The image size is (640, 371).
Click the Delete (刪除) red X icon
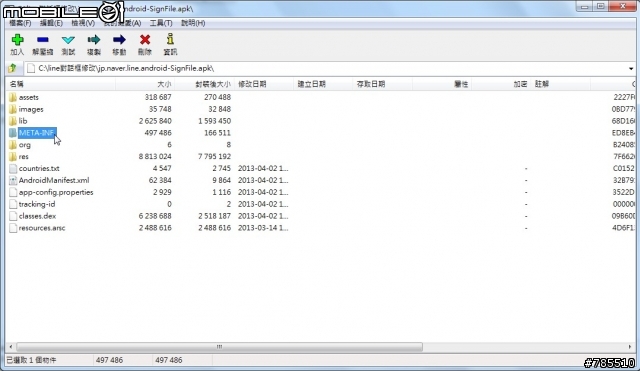click(145, 40)
